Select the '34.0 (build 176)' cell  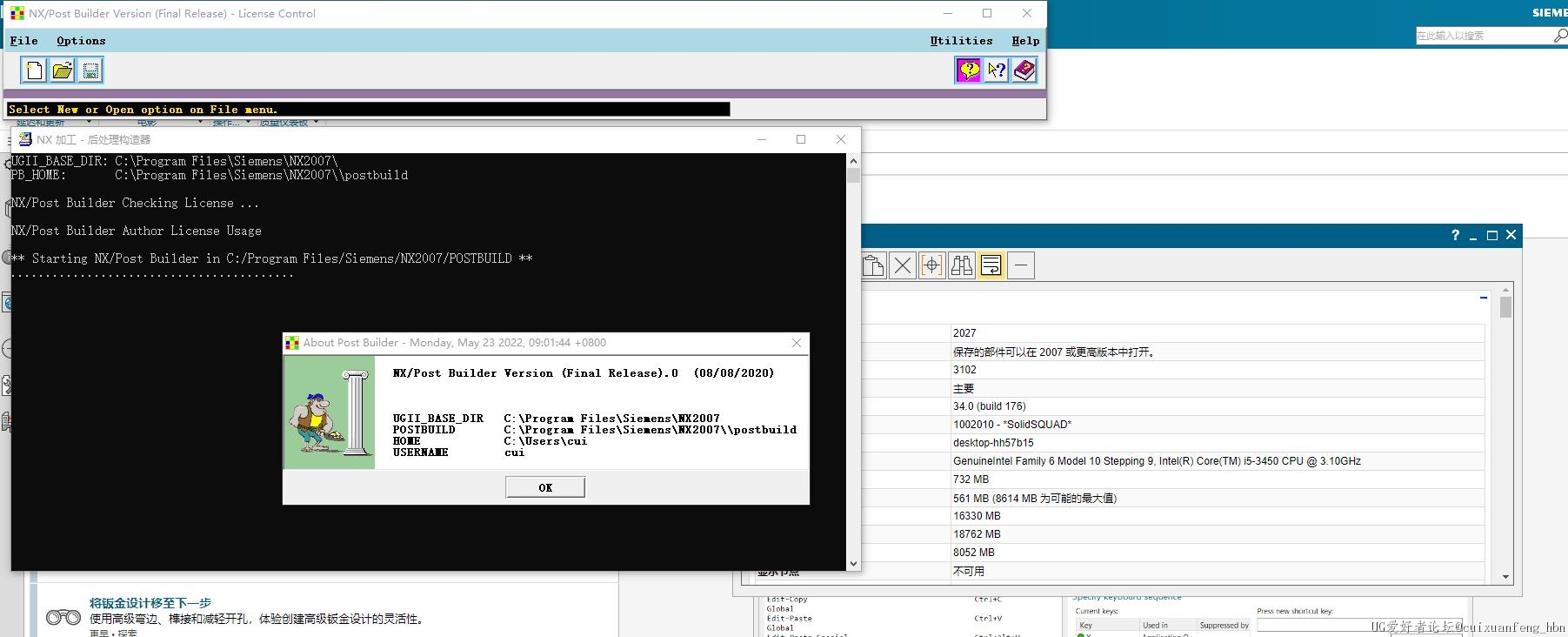click(x=1218, y=406)
